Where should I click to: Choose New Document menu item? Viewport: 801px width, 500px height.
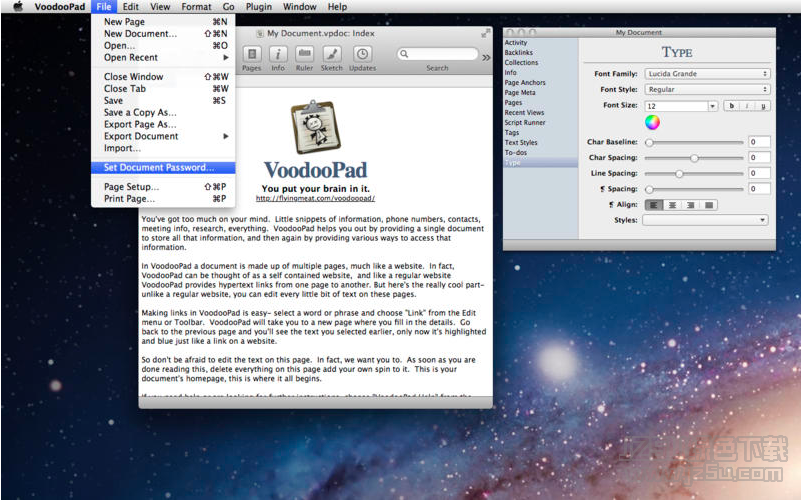click(163, 34)
